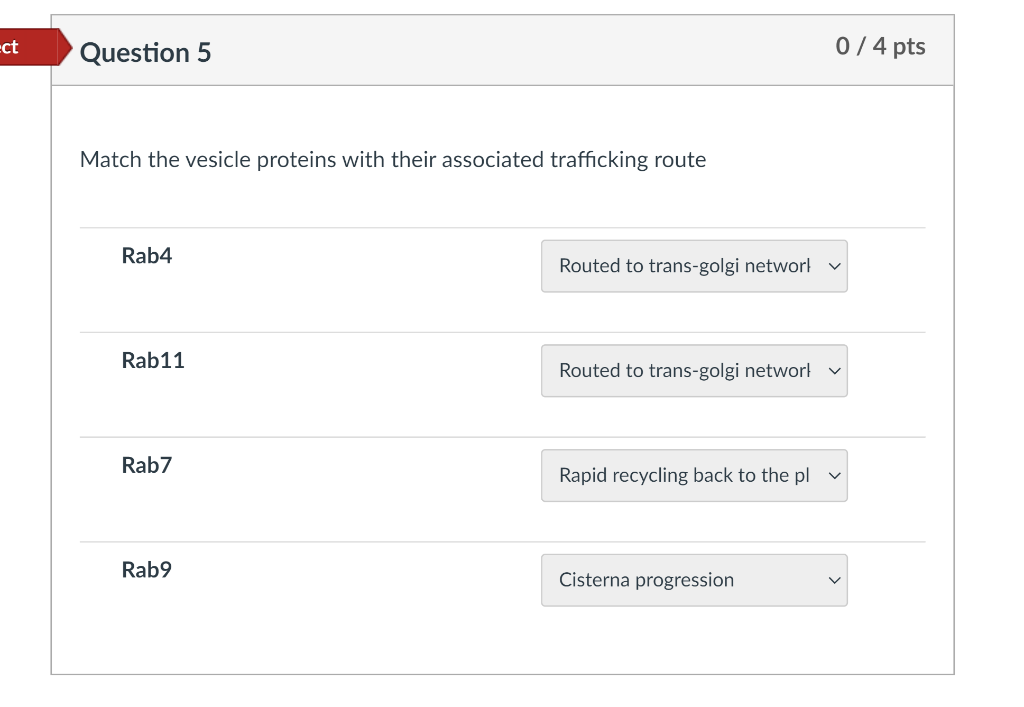The height and width of the screenshot is (707, 1024).
Task: Click the red incorrect flag beside Question 5
Action: point(30,47)
